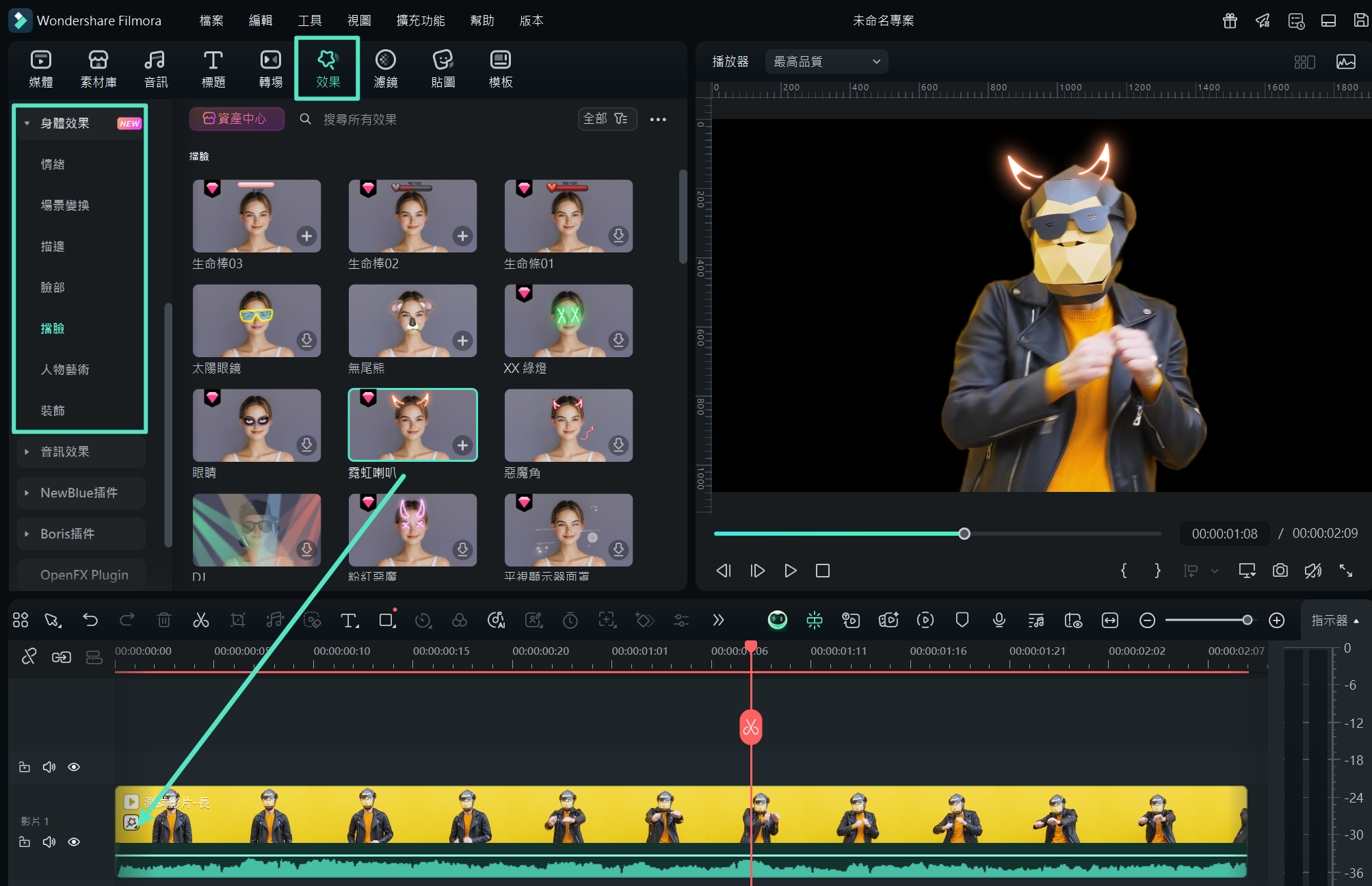The height and width of the screenshot is (886, 1372).
Task: Click the marker shield icon
Action: (962, 620)
